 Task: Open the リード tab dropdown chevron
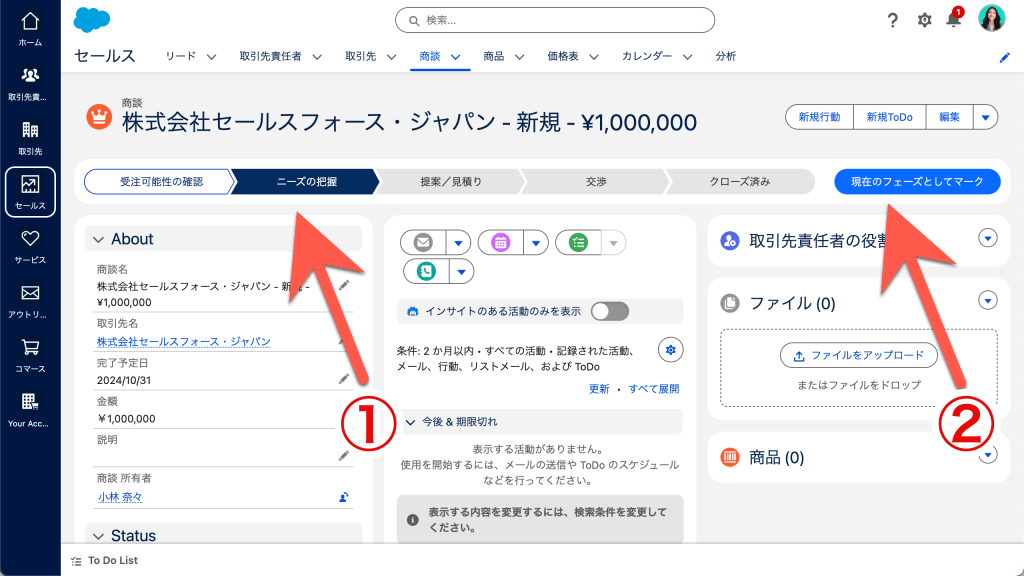tap(212, 57)
